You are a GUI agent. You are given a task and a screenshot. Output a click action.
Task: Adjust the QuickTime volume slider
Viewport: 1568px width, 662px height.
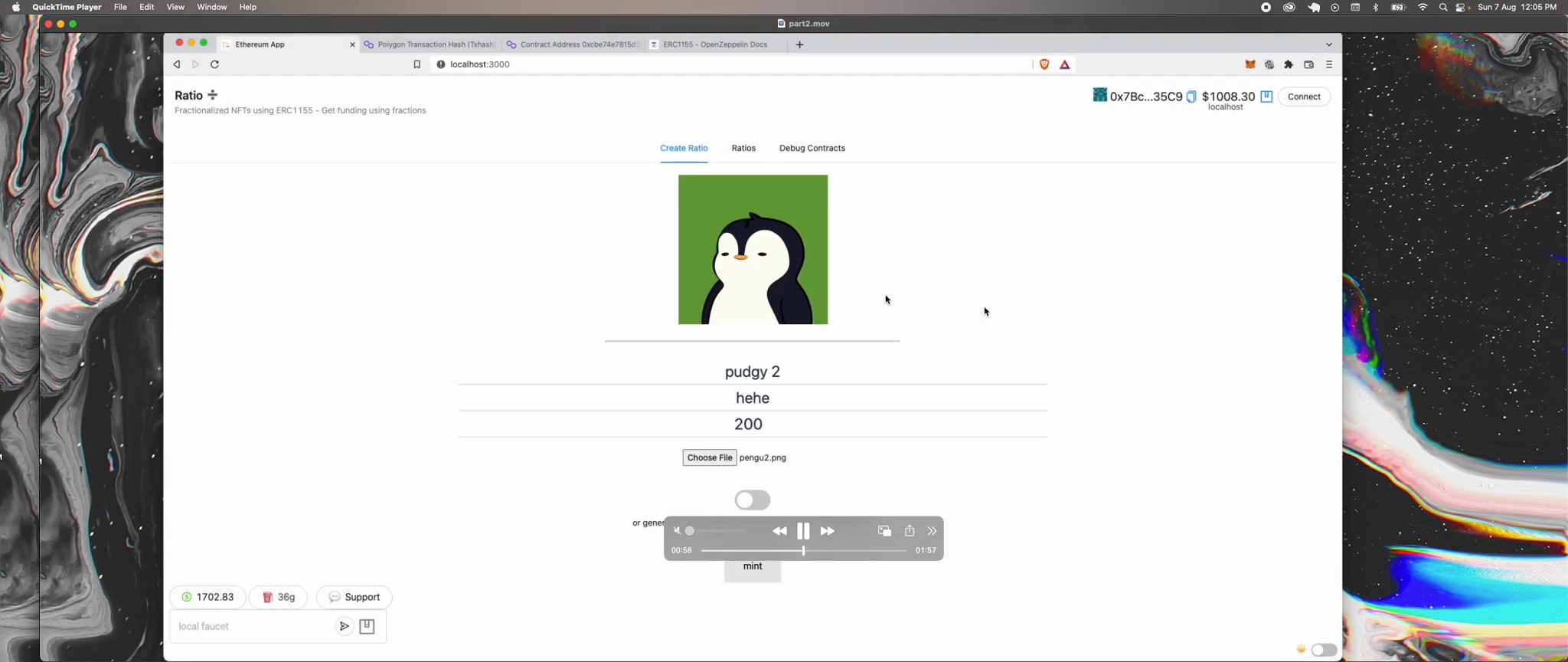coord(716,531)
